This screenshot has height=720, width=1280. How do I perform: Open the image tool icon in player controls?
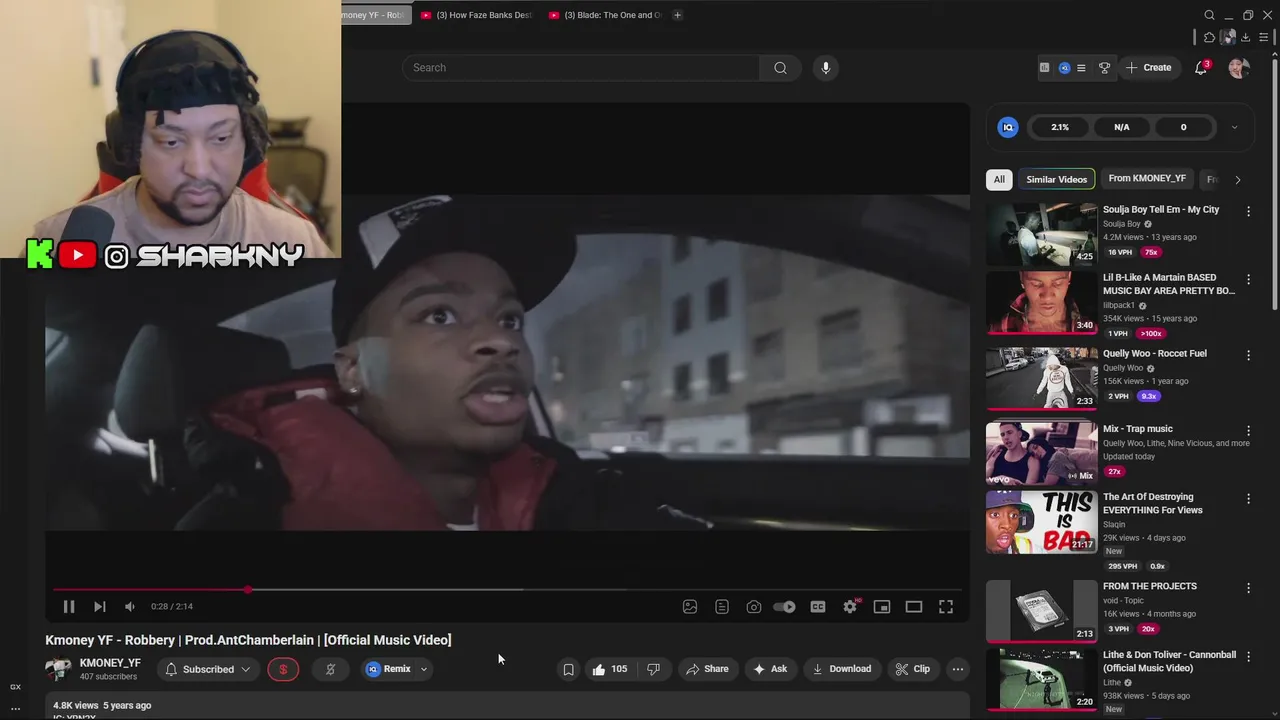tap(690, 606)
